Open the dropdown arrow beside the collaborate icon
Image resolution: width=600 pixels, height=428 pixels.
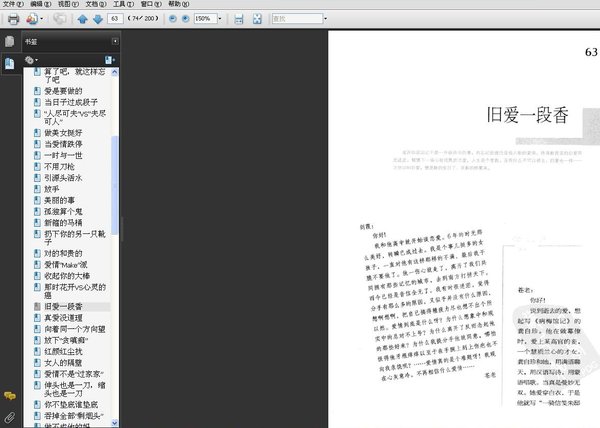click(41, 19)
